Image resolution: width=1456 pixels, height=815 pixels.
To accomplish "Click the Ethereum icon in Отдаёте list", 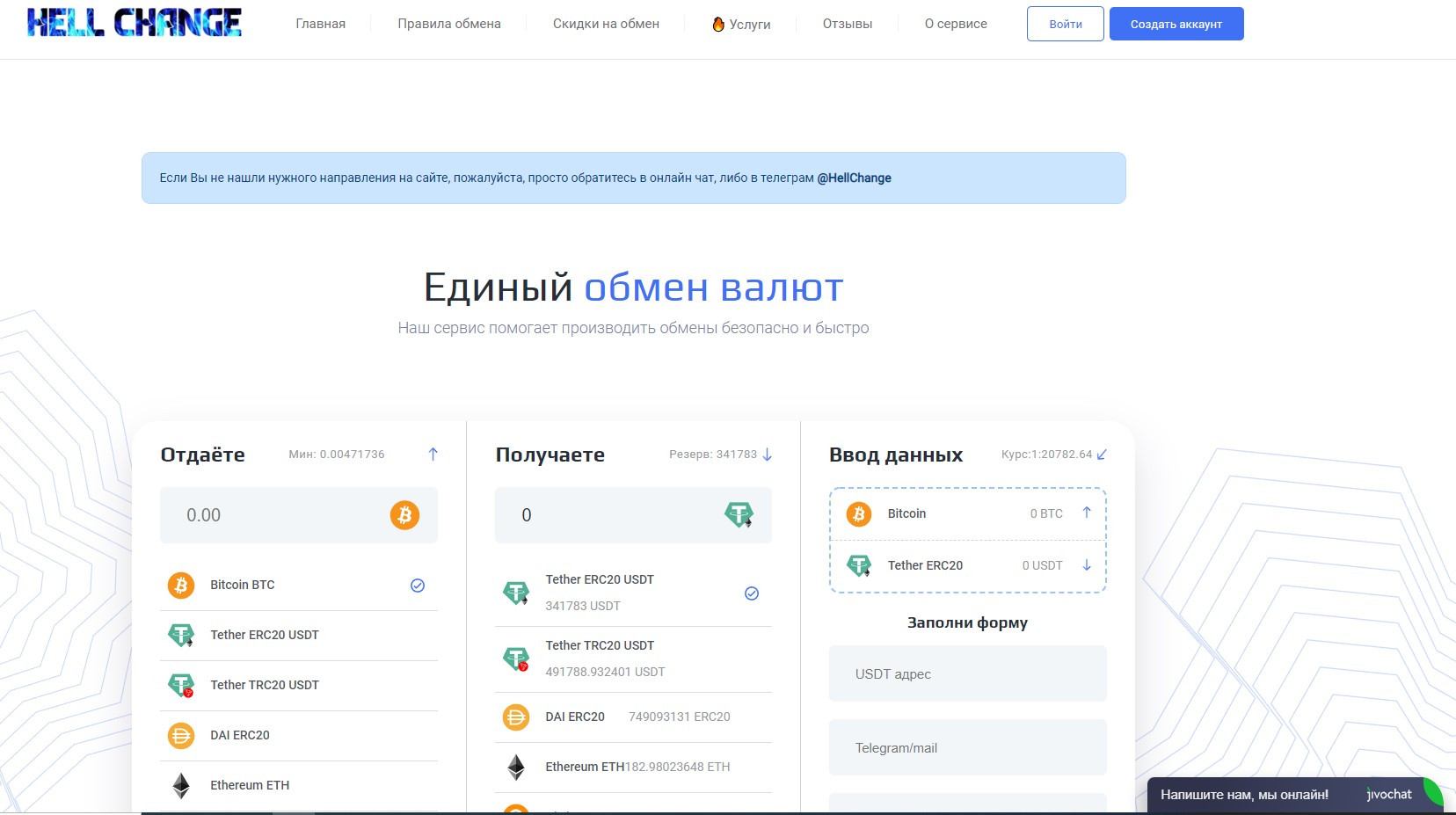I will pyautogui.click(x=181, y=785).
